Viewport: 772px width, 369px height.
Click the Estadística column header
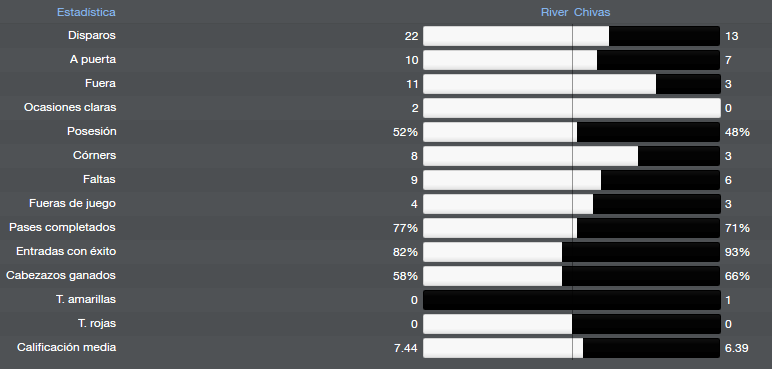pos(86,12)
